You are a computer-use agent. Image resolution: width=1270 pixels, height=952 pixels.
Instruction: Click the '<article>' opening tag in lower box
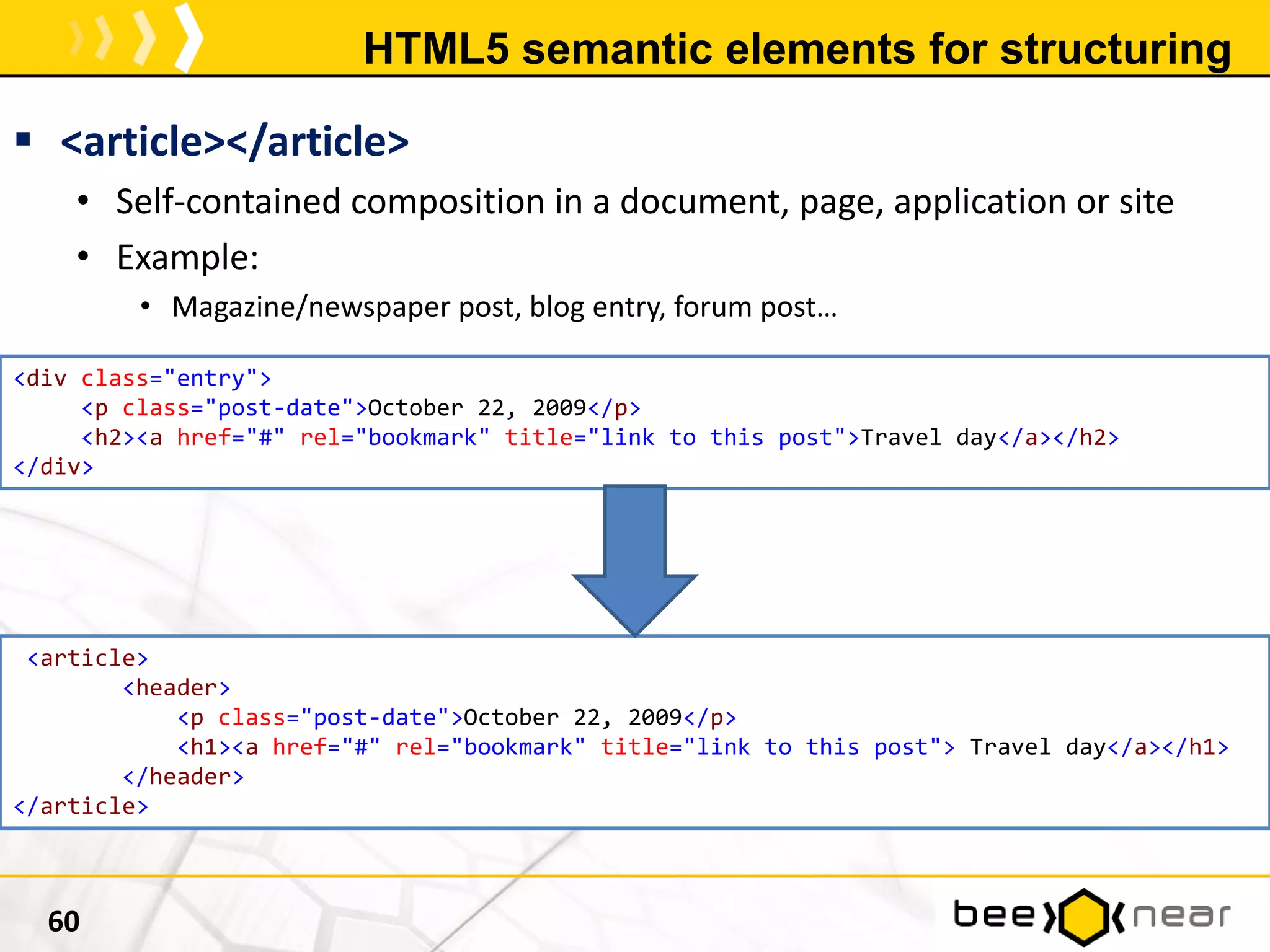87,658
